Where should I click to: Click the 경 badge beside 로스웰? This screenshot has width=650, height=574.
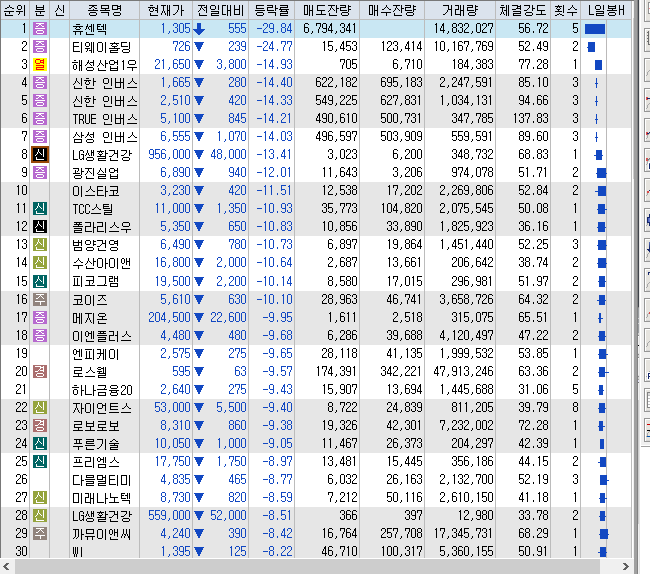(x=40, y=371)
